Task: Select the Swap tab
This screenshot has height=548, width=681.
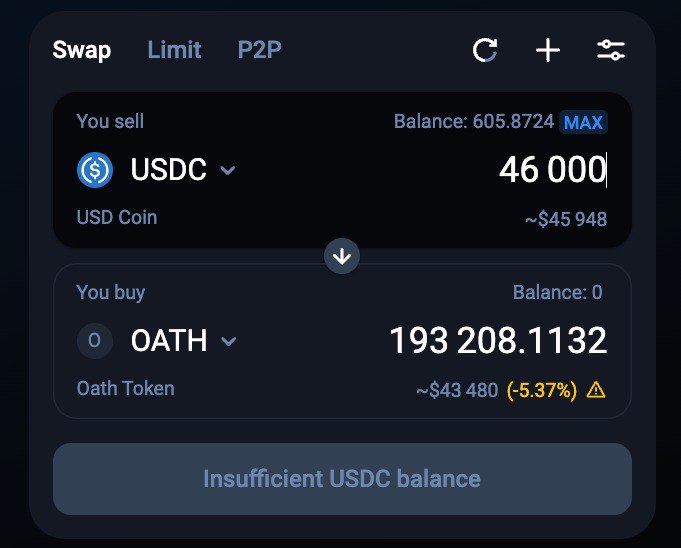Action: (x=82, y=50)
